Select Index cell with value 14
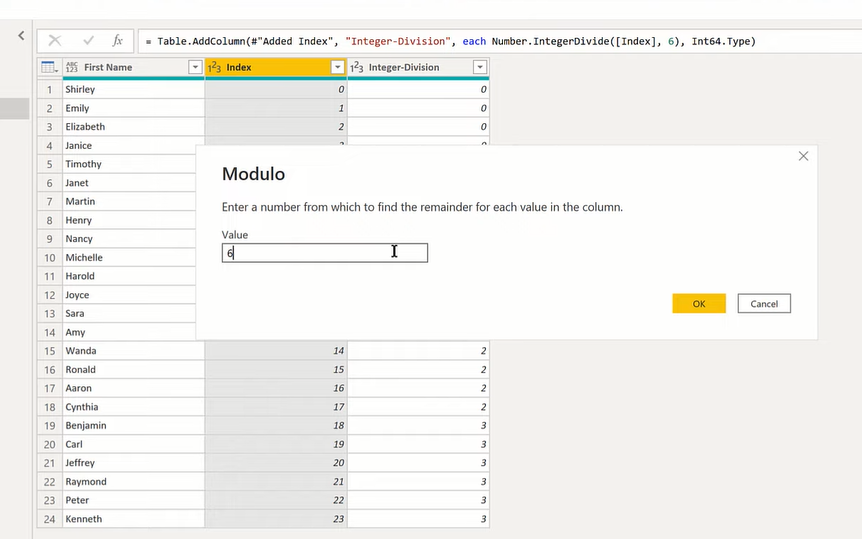 275,351
